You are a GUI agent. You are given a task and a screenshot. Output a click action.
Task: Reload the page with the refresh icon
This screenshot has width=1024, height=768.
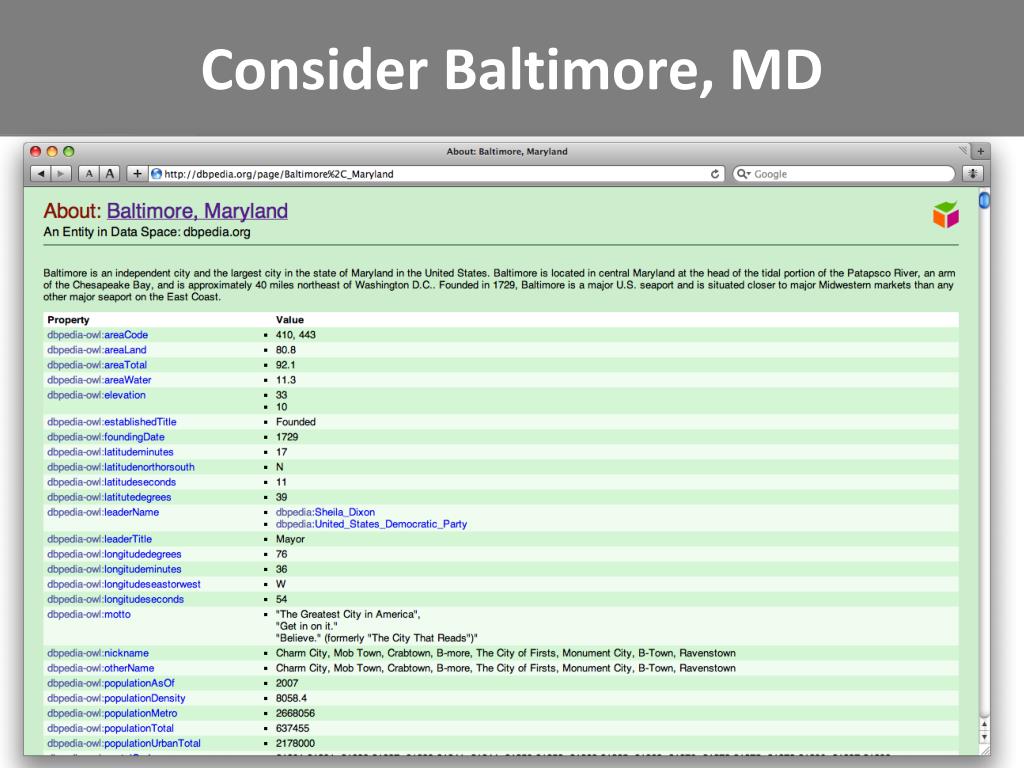pyautogui.click(x=715, y=174)
